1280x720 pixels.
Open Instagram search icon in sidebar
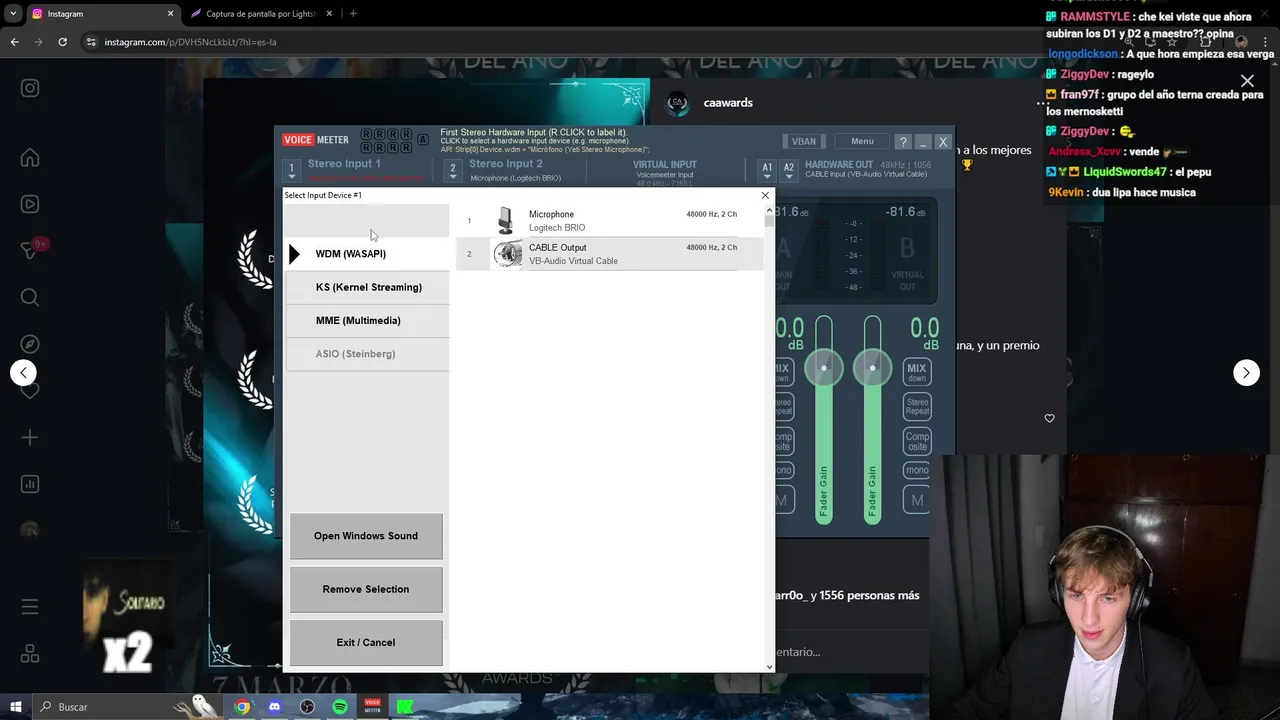(x=30, y=297)
